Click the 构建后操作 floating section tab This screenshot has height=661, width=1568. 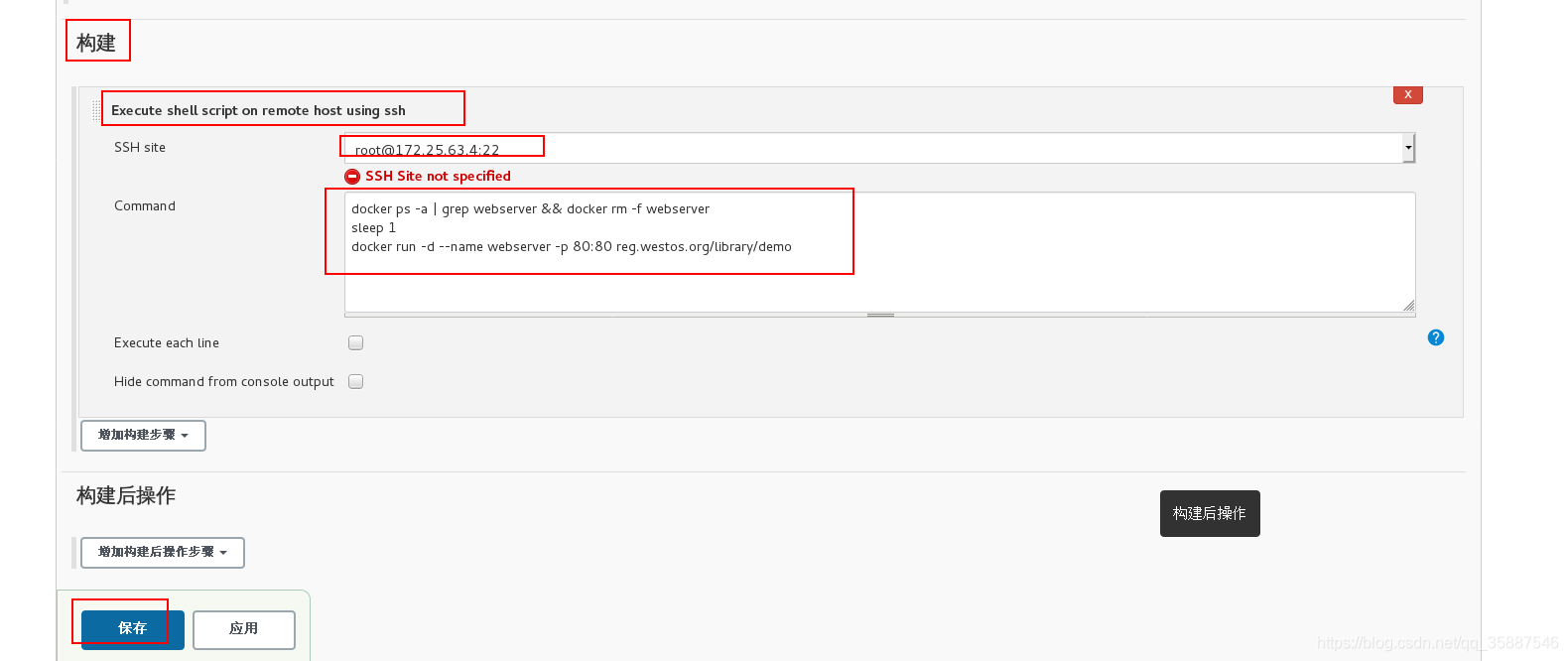pyautogui.click(x=1210, y=513)
